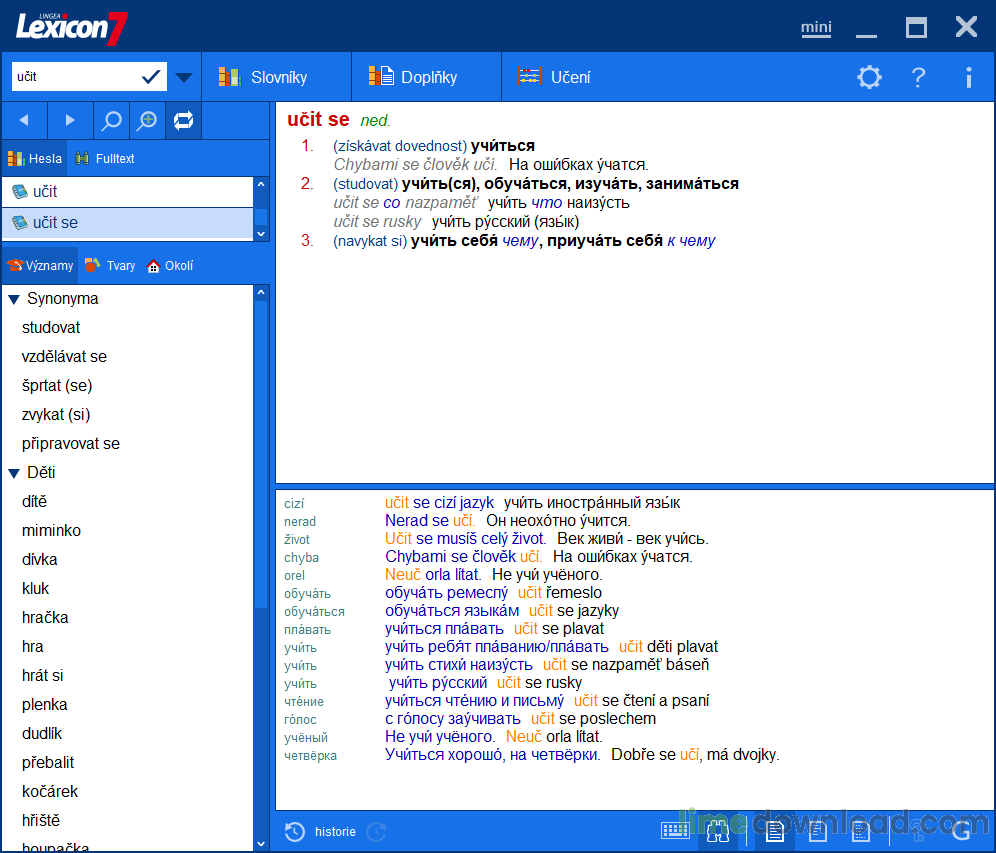Collapse the Synonyma section
The image size is (996, 853).
click(12, 298)
